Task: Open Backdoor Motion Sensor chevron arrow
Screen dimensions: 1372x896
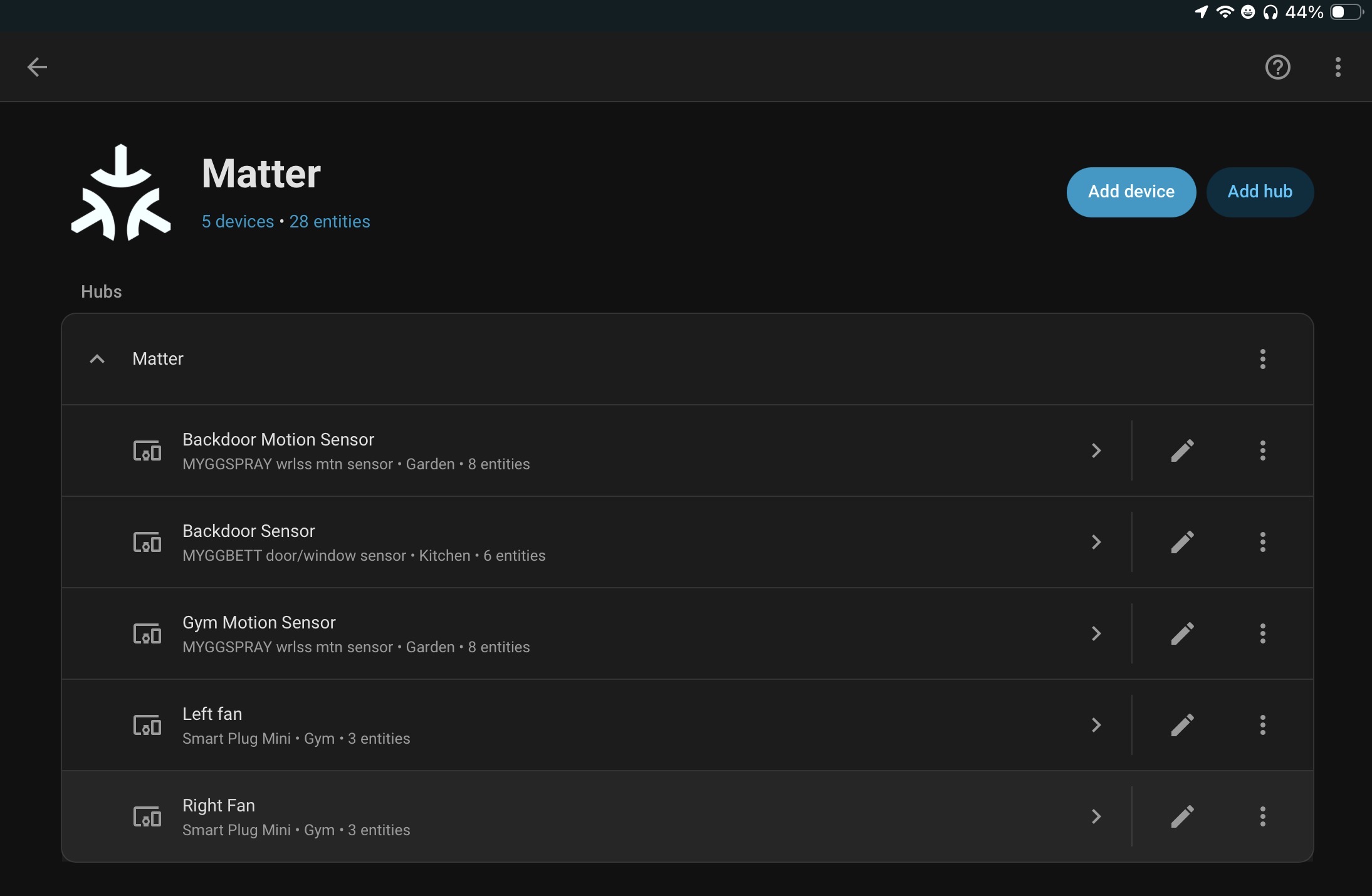Action: [1096, 451]
